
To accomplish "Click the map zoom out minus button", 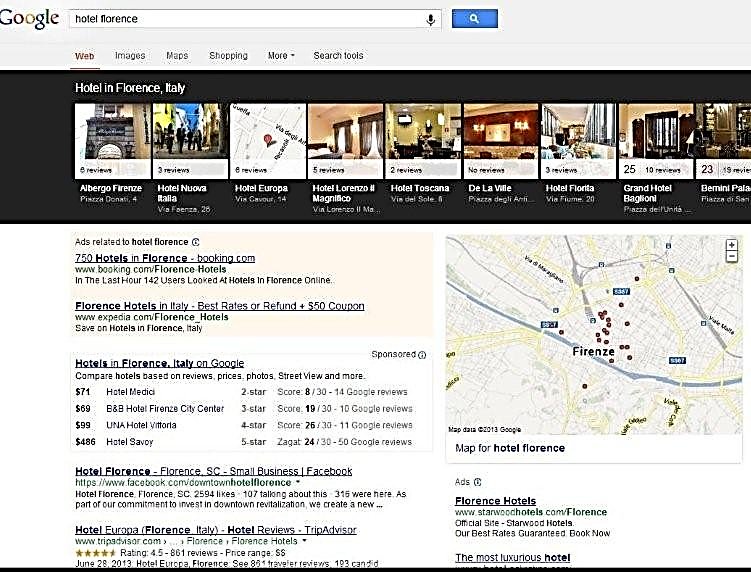I will pyautogui.click(x=731, y=257).
